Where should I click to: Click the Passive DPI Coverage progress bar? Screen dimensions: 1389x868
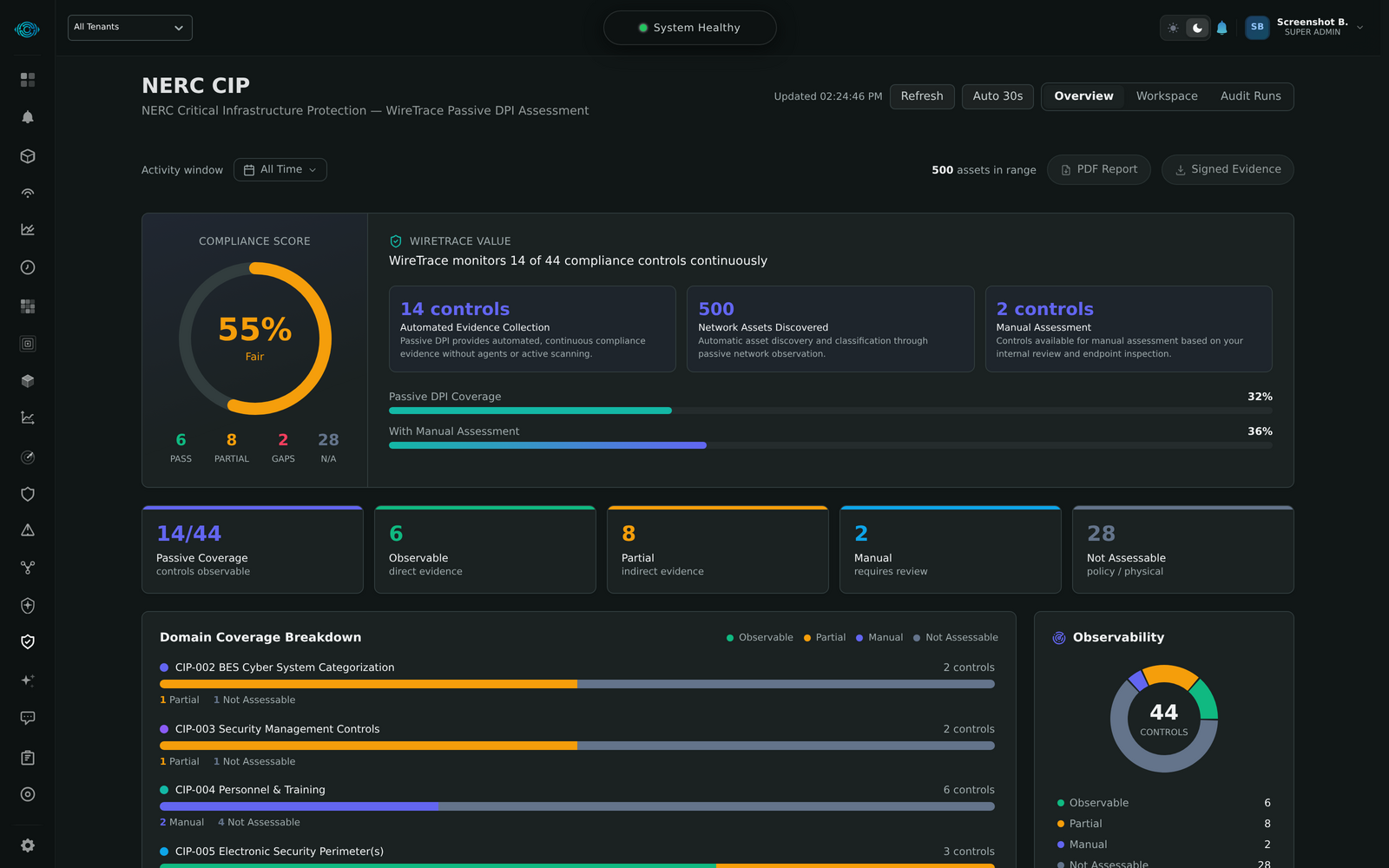(x=831, y=411)
